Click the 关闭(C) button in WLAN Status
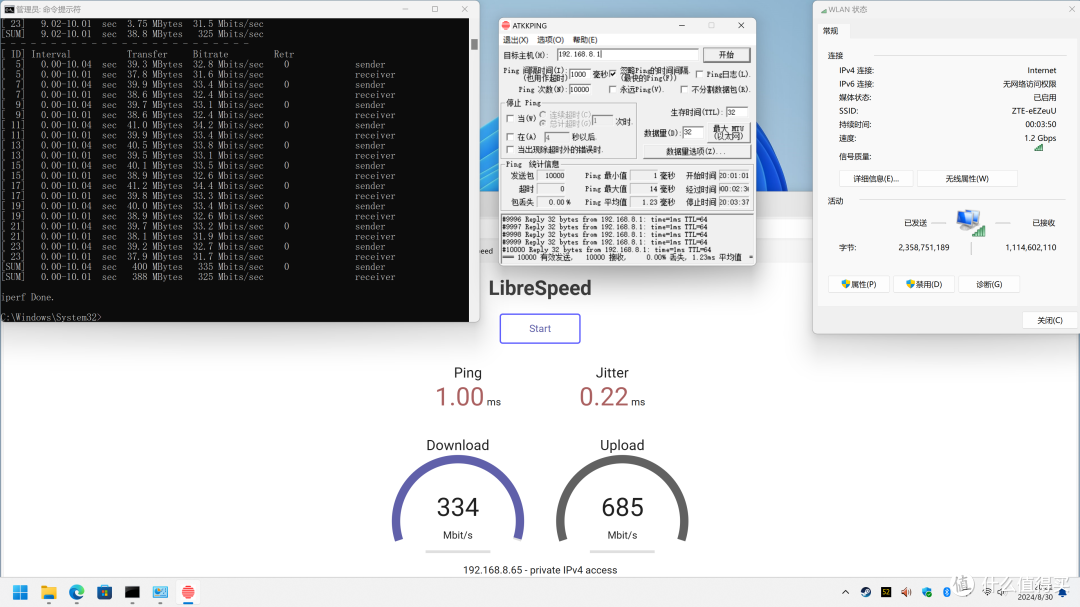1080x607 pixels. pyautogui.click(x=1050, y=320)
